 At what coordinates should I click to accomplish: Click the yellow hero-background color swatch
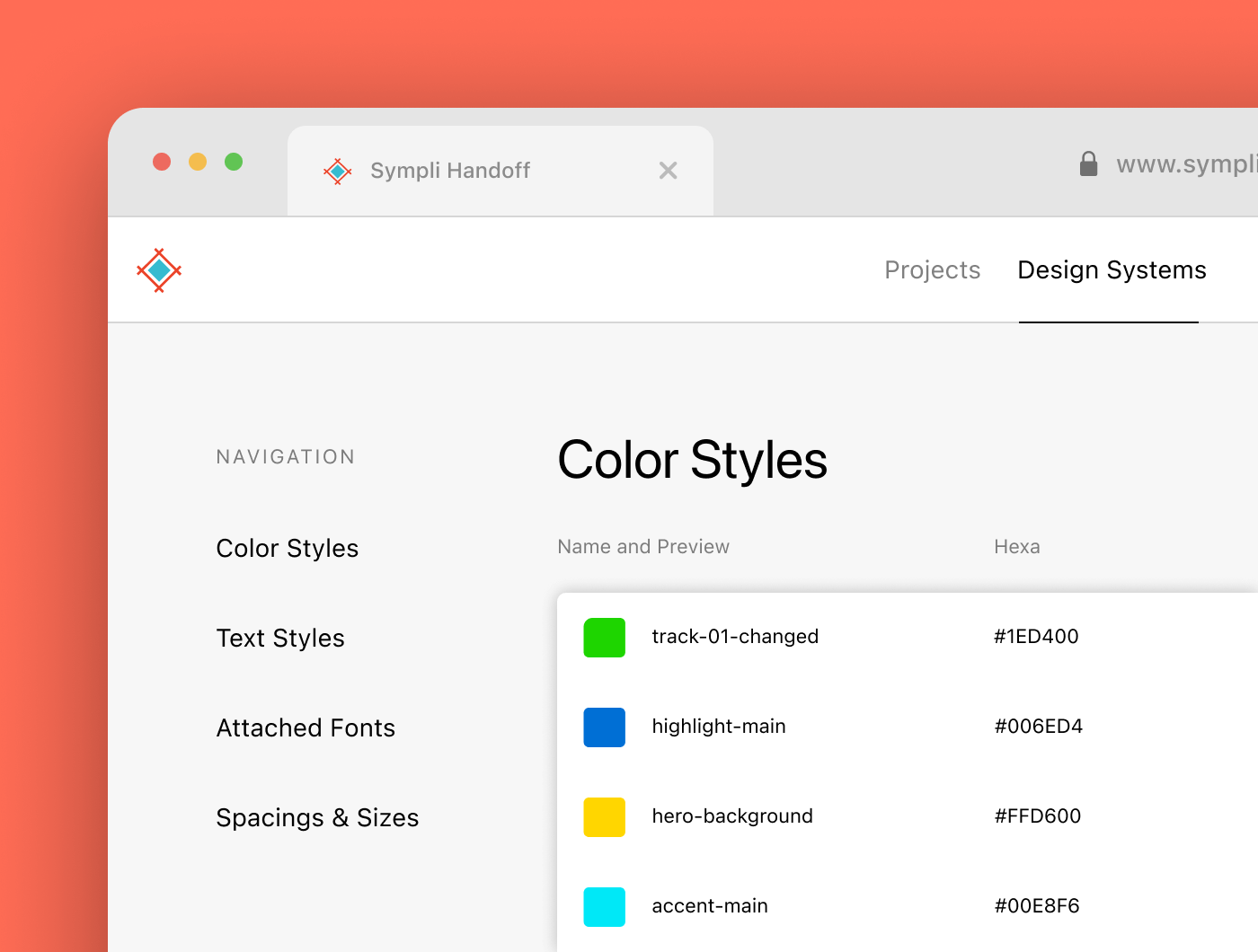[605, 817]
